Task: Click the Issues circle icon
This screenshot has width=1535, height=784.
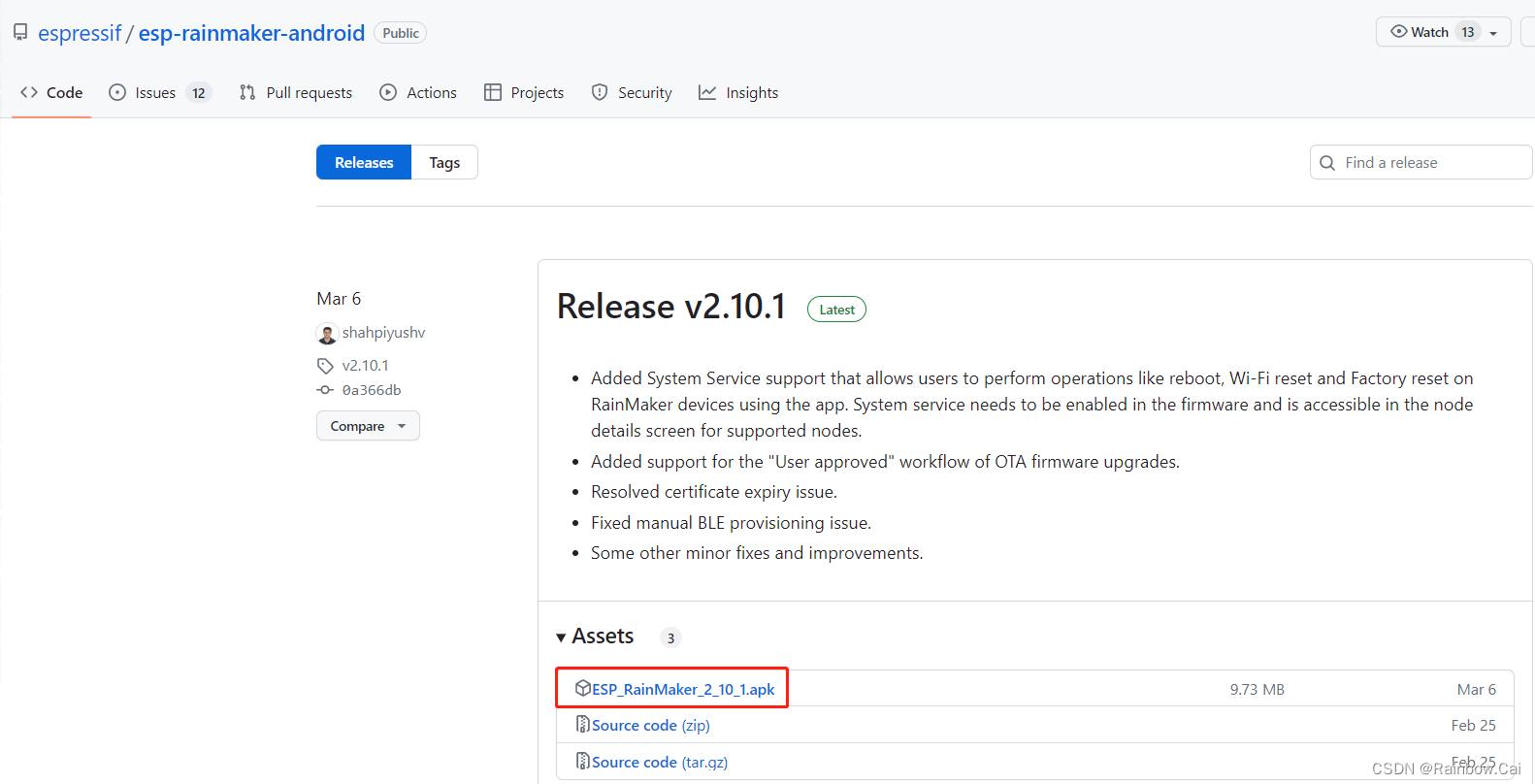Action: (x=117, y=92)
